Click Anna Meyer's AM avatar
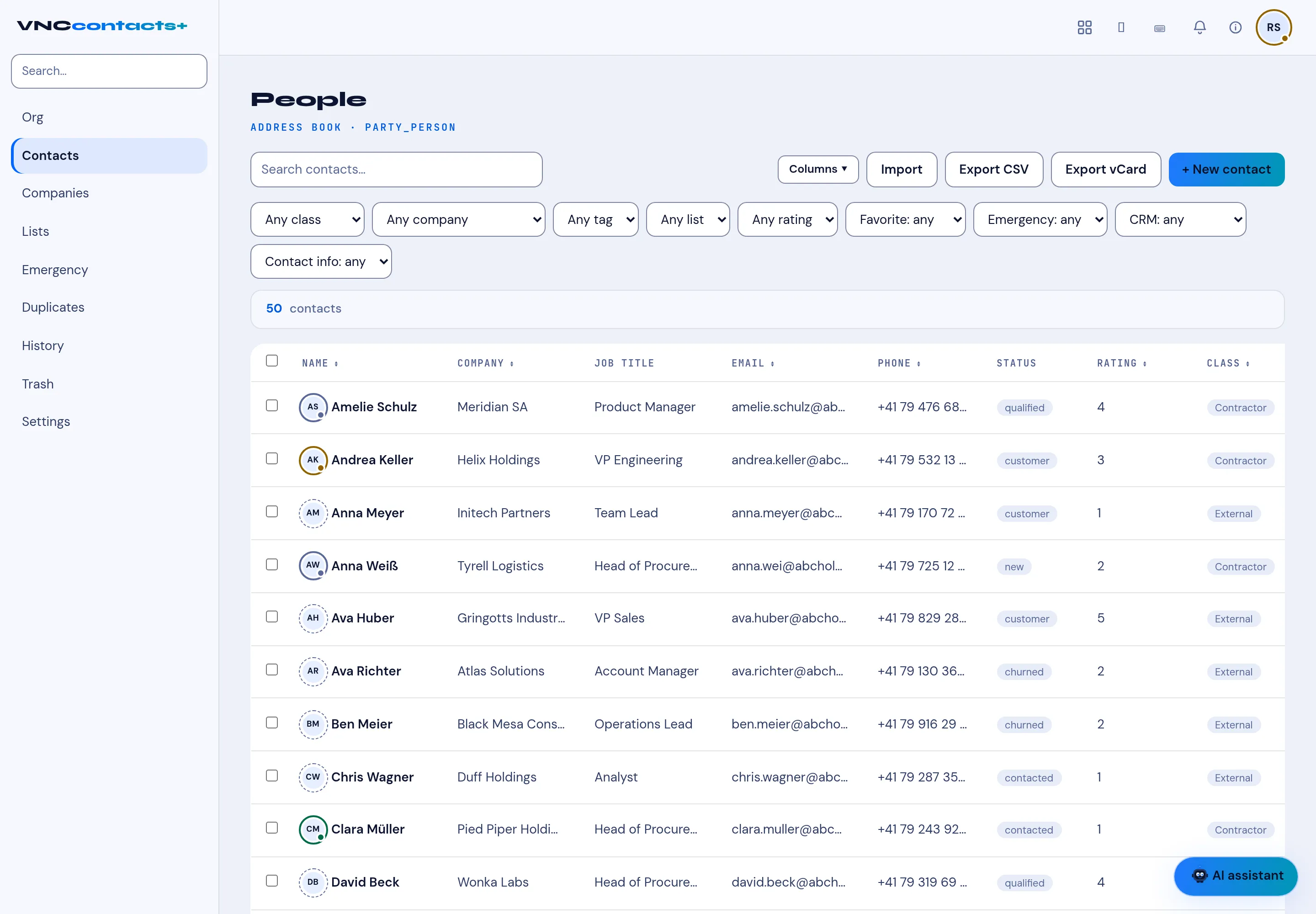This screenshot has width=1316, height=914. click(313, 513)
